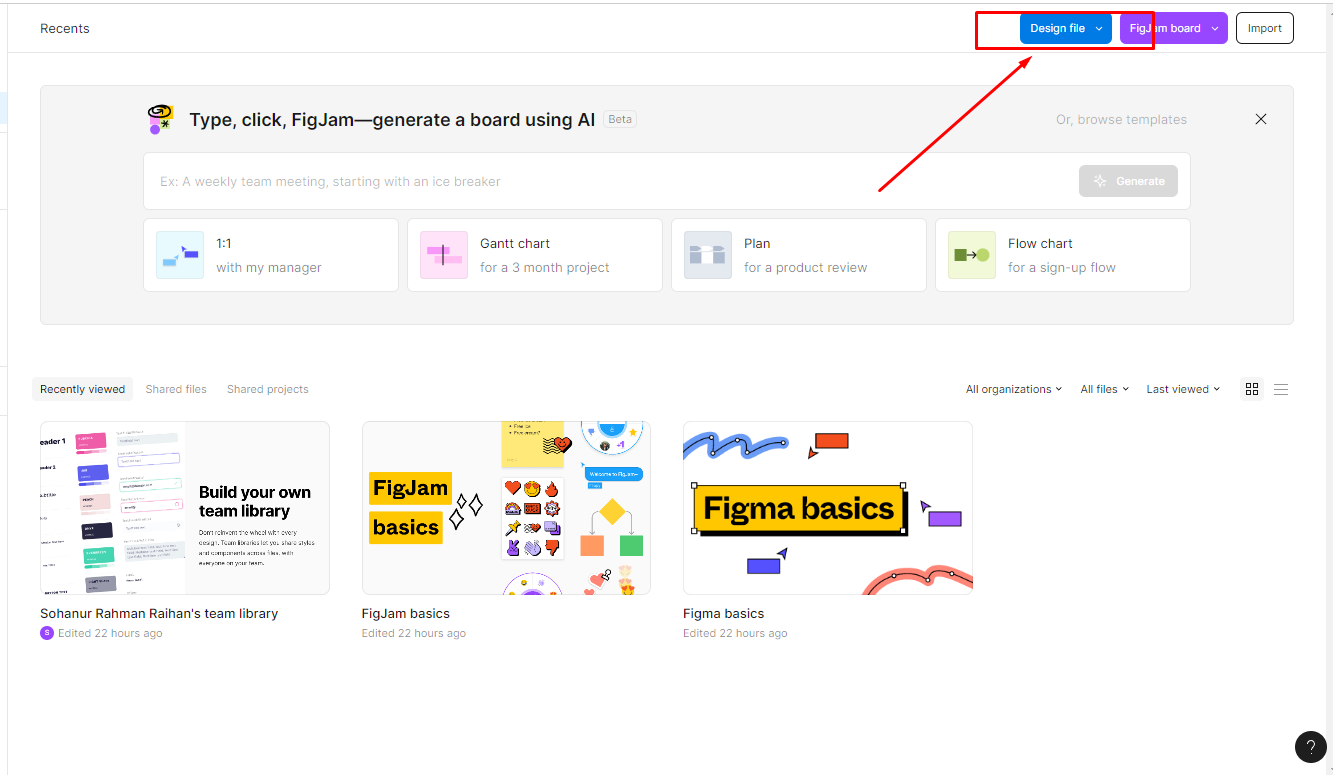This screenshot has width=1333, height=775.
Task: Click the Recents page heading
Action: pos(65,28)
